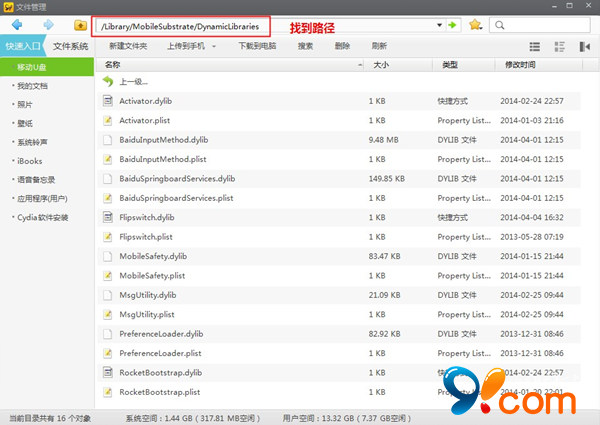Switch to details view icon
600x425 pixels.
[560, 47]
